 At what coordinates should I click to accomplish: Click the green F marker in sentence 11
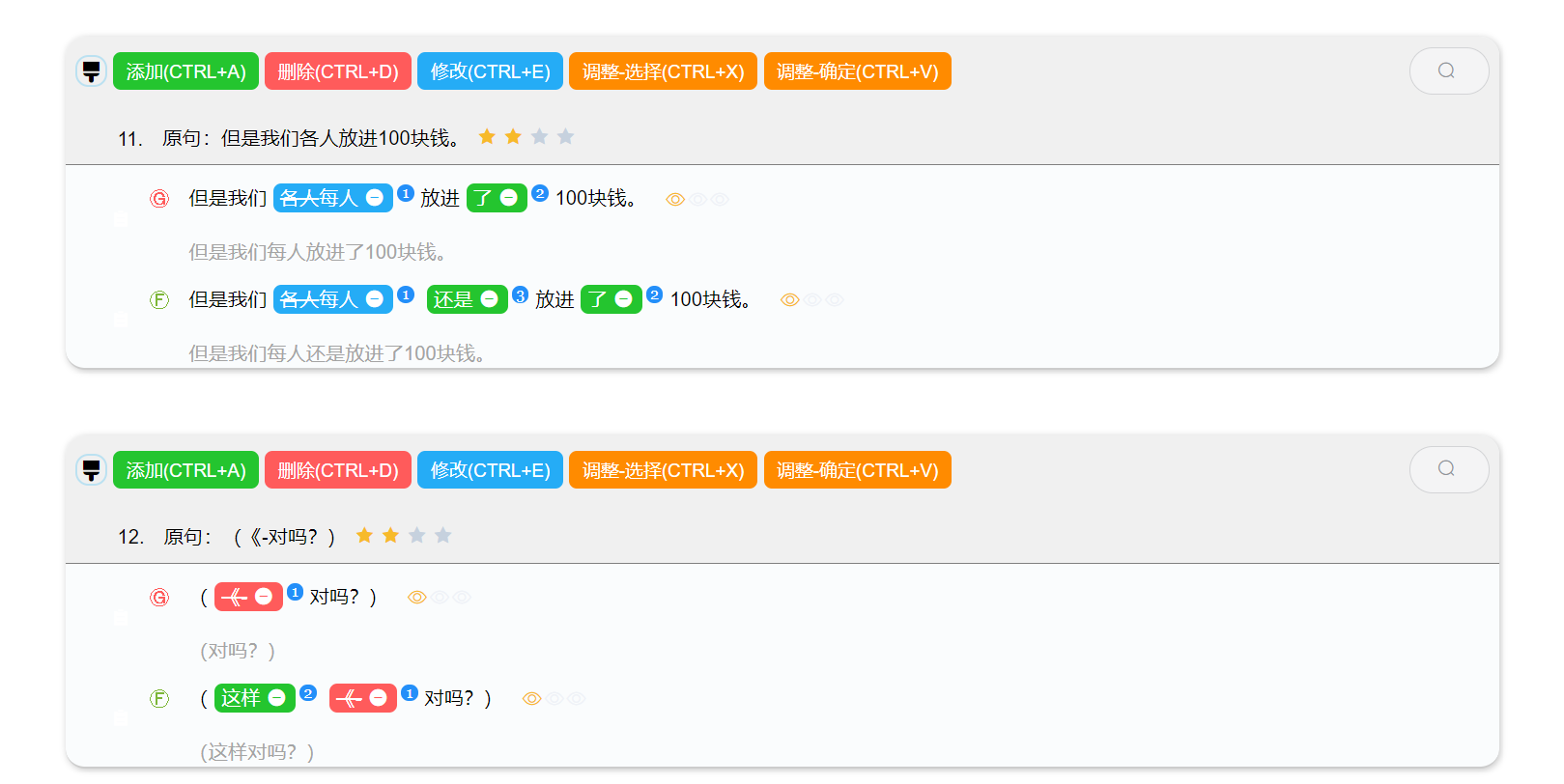point(159,300)
